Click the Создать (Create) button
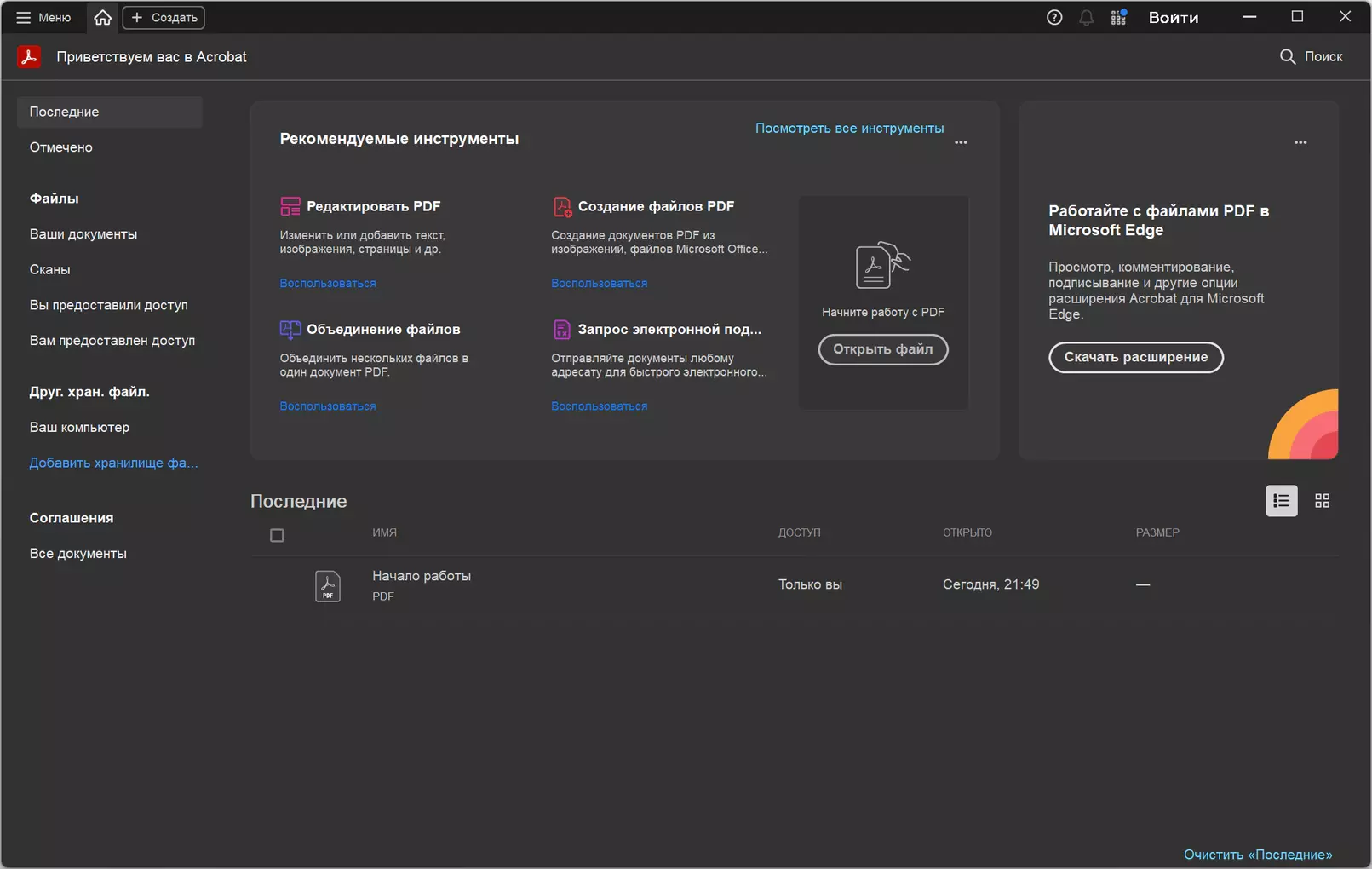 164,18
